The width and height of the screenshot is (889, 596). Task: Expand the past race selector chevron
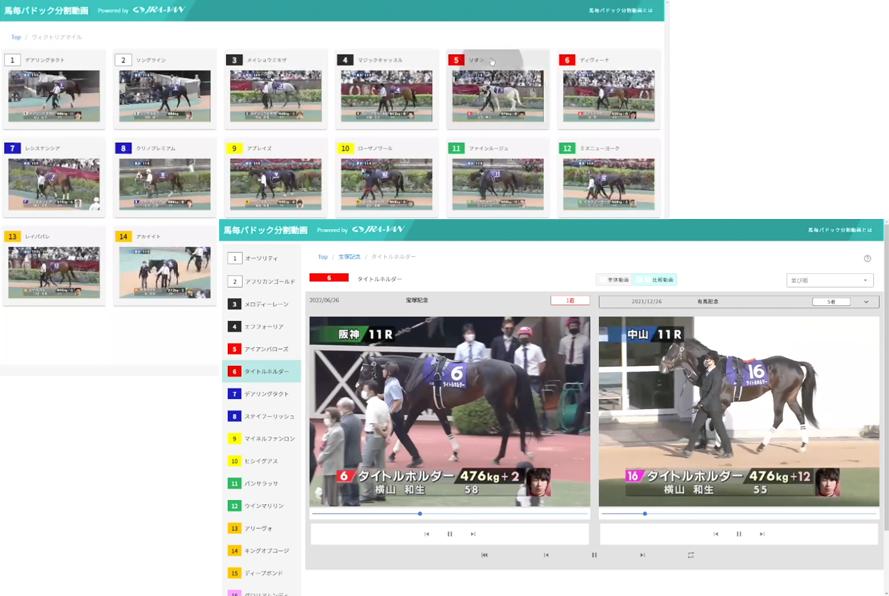(x=866, y=302)
